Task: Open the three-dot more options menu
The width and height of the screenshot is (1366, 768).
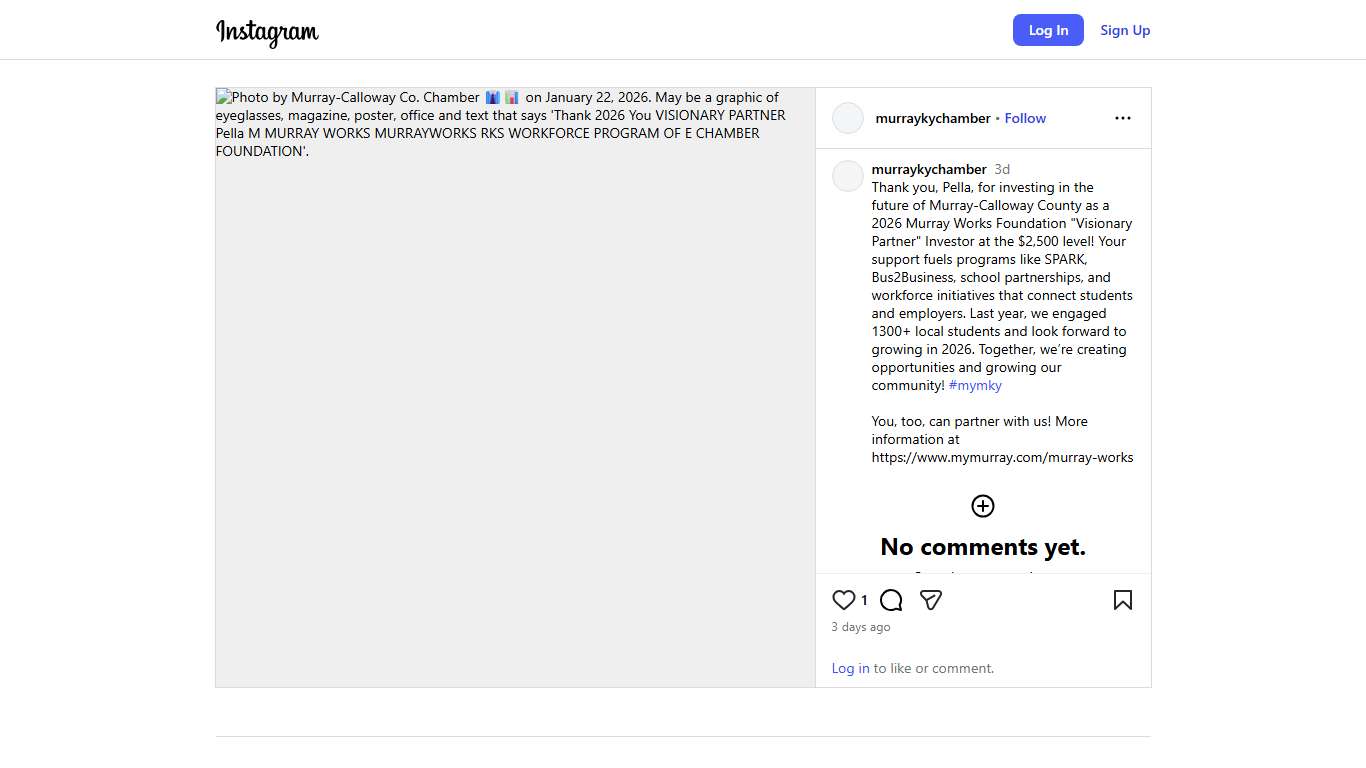Action: (1123, 118)
